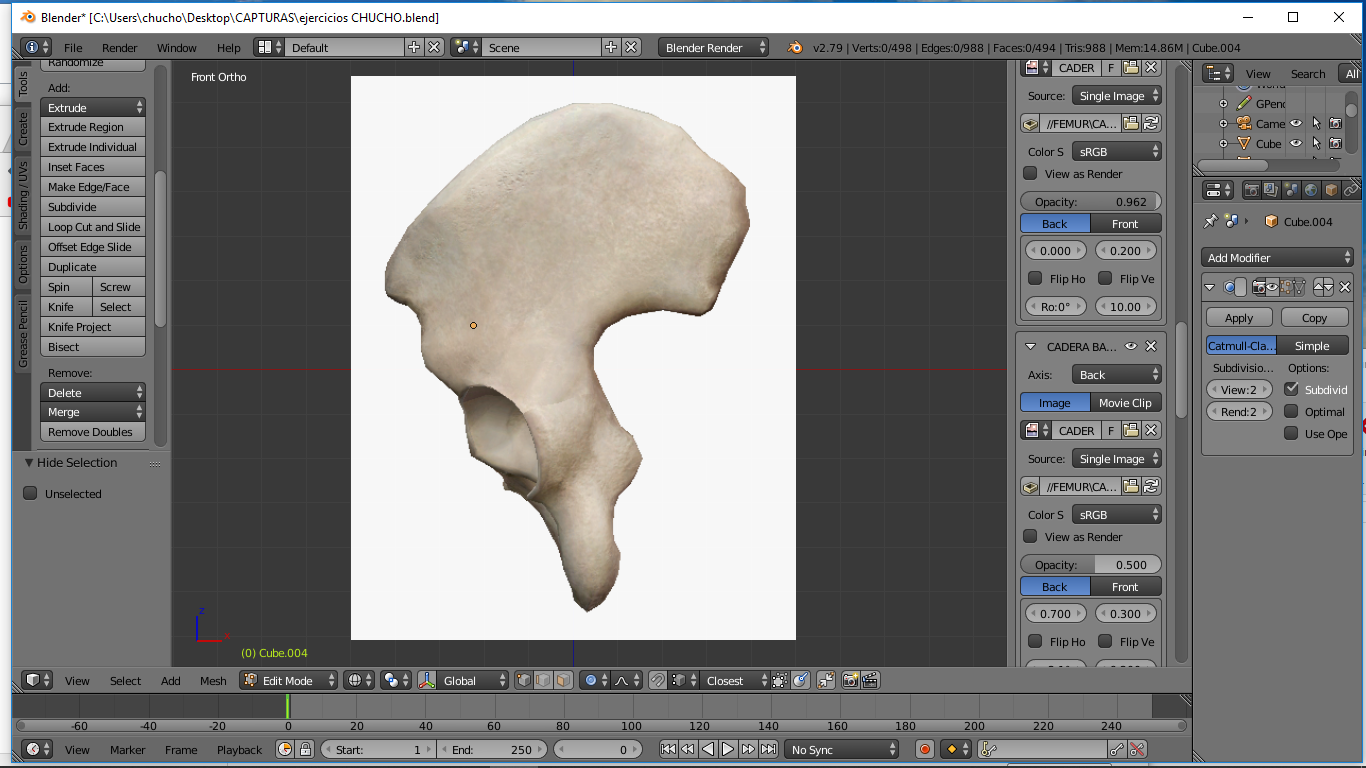Image resolution: width=1366 pixels, height=768 pixels.
Task: Collapse the CADERA BA background image panel
Action: click(x=1031, y=347)
